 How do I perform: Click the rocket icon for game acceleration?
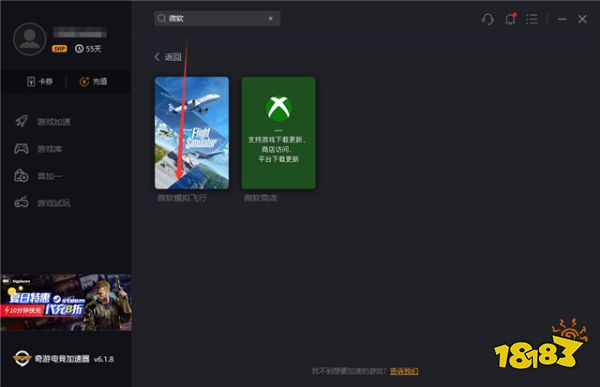click(21, 121)
